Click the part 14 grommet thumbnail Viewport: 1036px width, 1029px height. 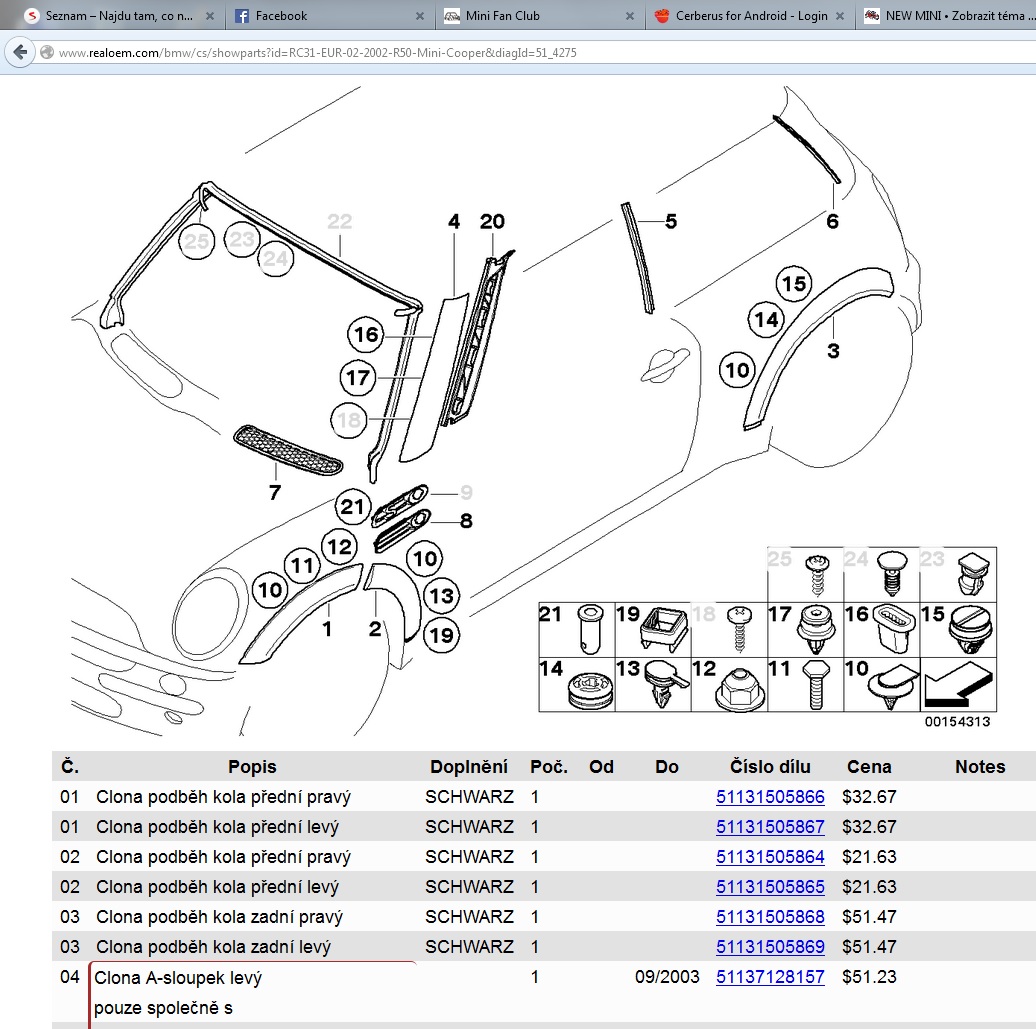tap(586, 690)
